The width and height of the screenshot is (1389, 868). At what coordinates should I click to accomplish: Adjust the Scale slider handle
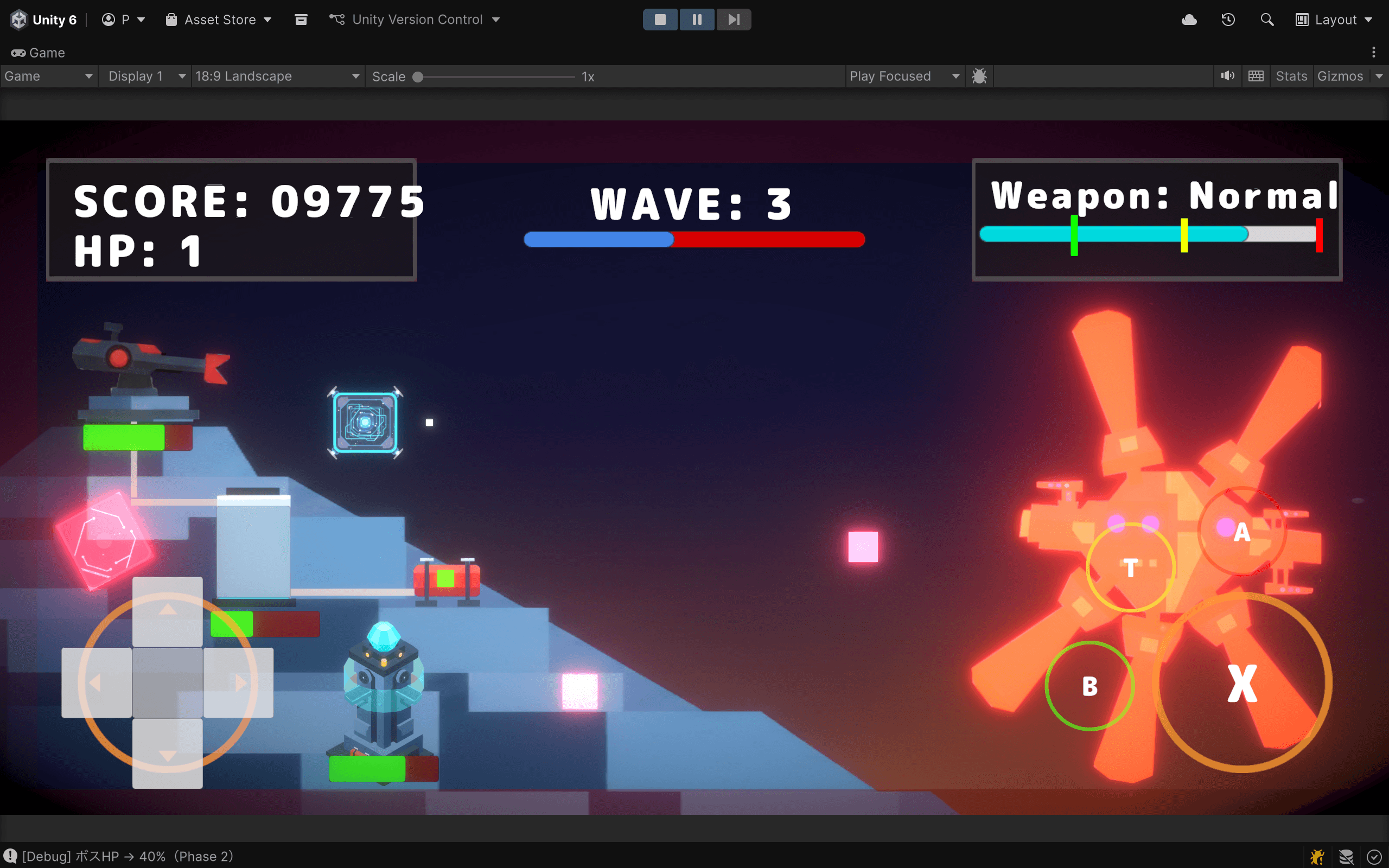[418, 76]
